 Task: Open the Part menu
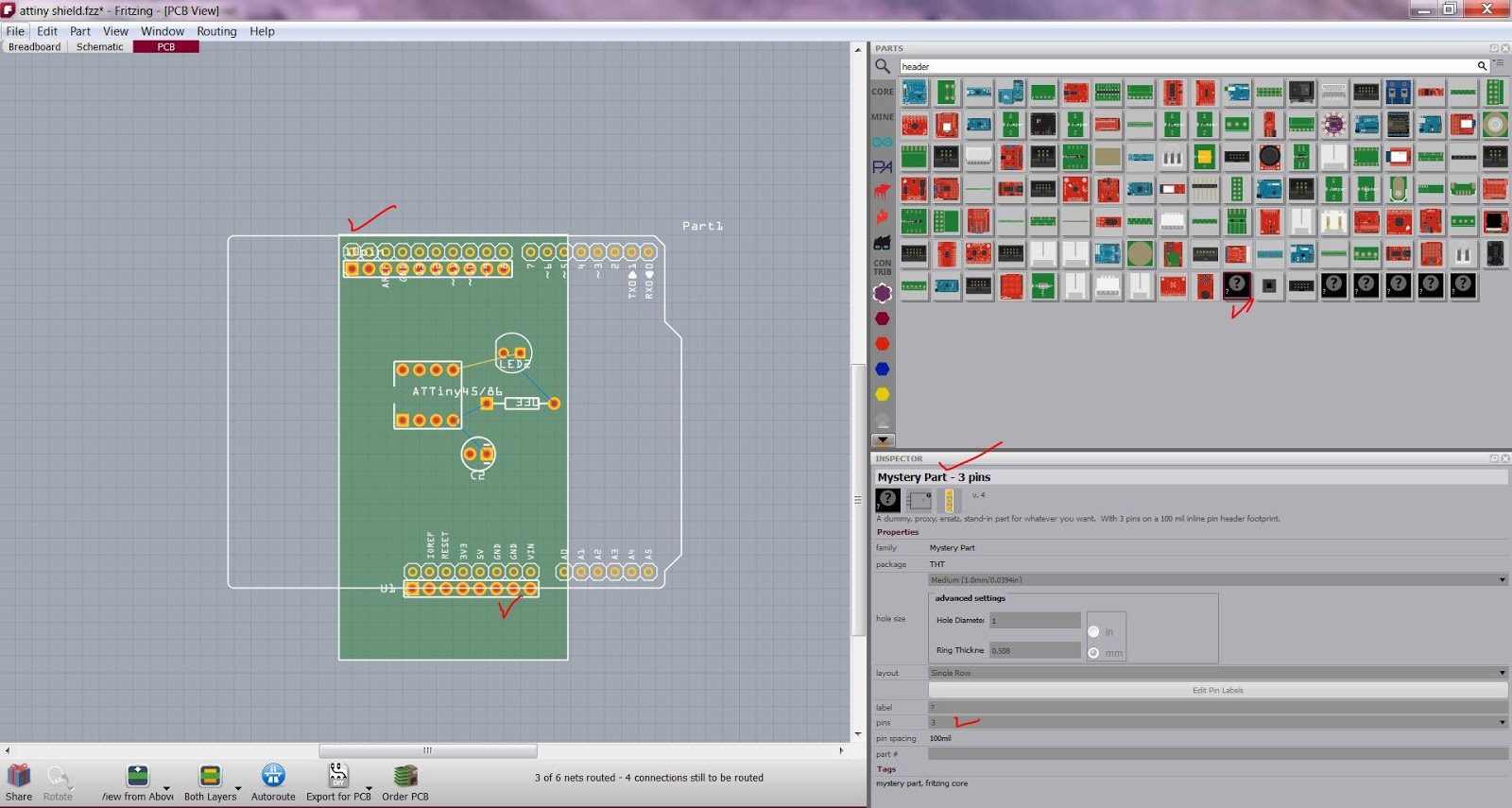point(80,31)
